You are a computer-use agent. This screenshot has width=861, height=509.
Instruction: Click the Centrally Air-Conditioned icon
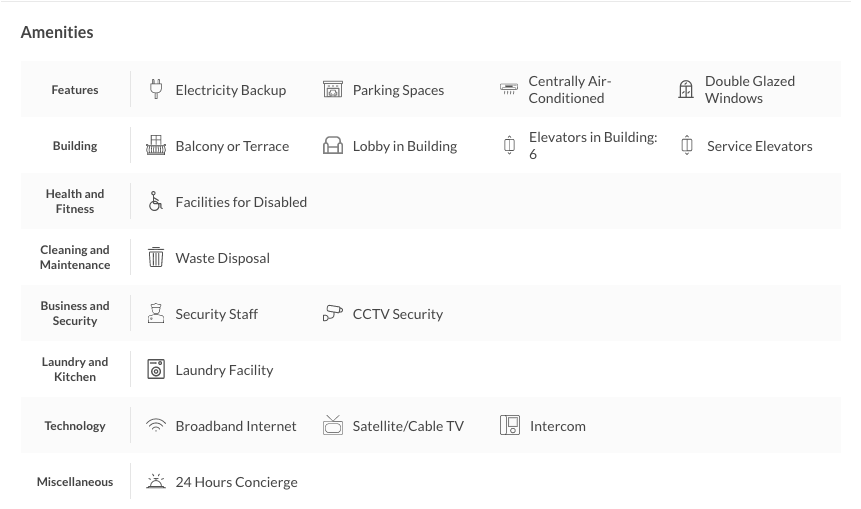tap(509, 89)
